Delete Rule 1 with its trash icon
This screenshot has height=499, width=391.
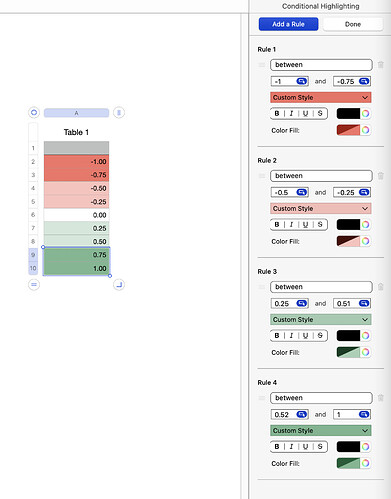point(381,65)
